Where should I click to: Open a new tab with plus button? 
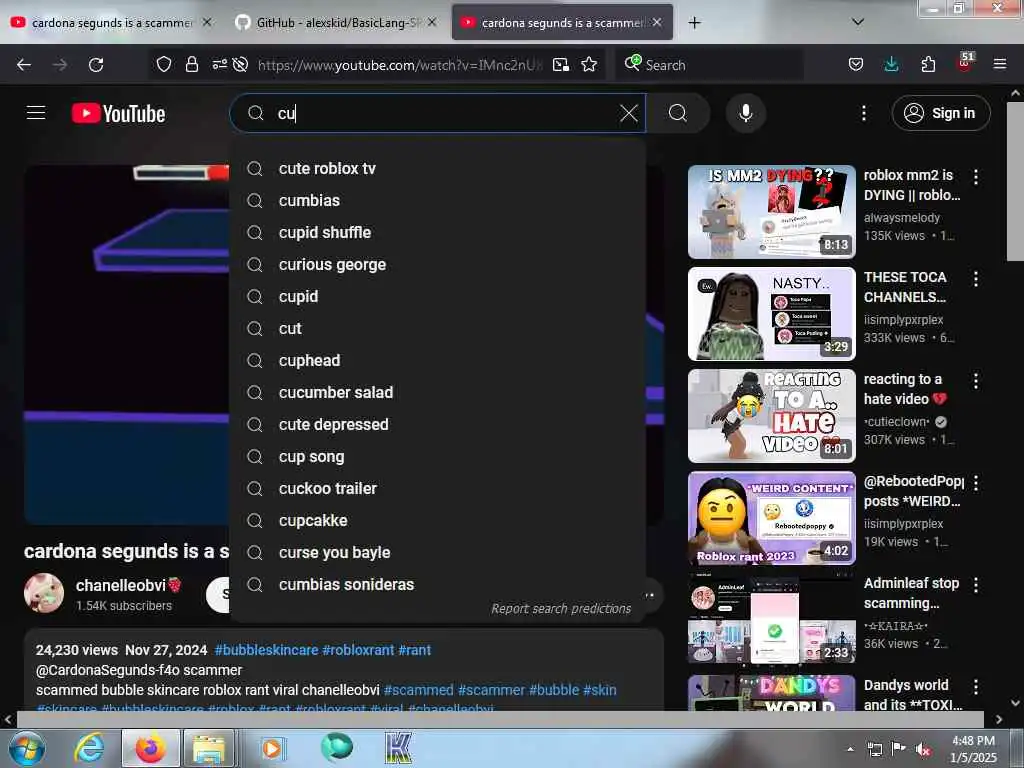[694, 23]
